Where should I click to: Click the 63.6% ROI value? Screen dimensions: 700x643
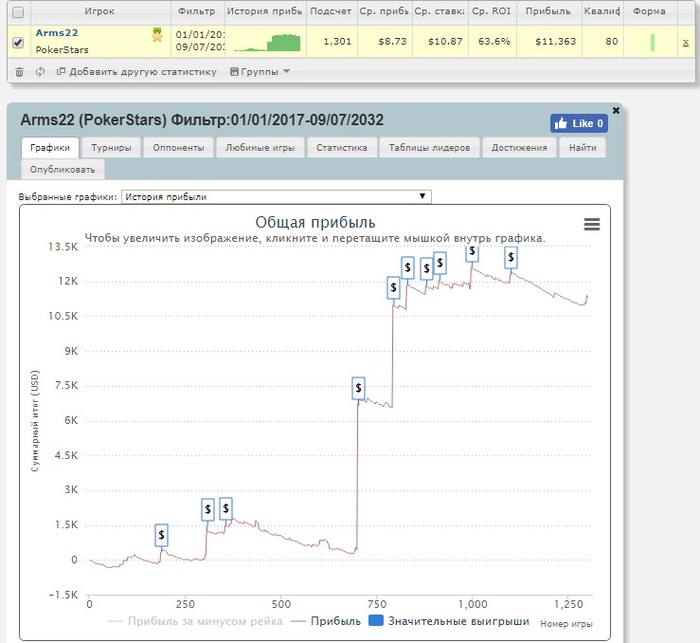click(494, 42)
